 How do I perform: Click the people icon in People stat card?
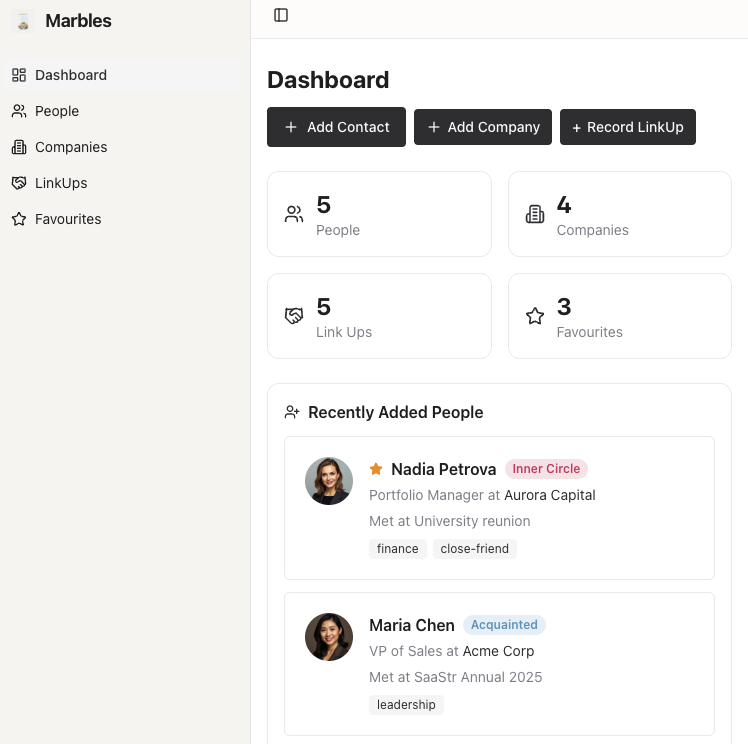[294, 214]
